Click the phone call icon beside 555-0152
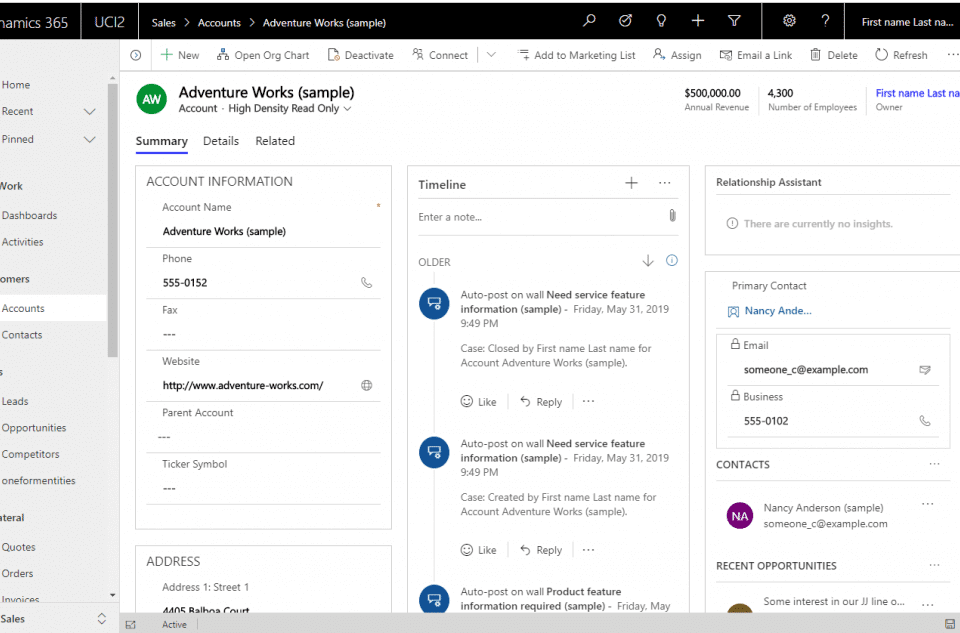This screenshot has height=633, width=960. tap(366, 283)
